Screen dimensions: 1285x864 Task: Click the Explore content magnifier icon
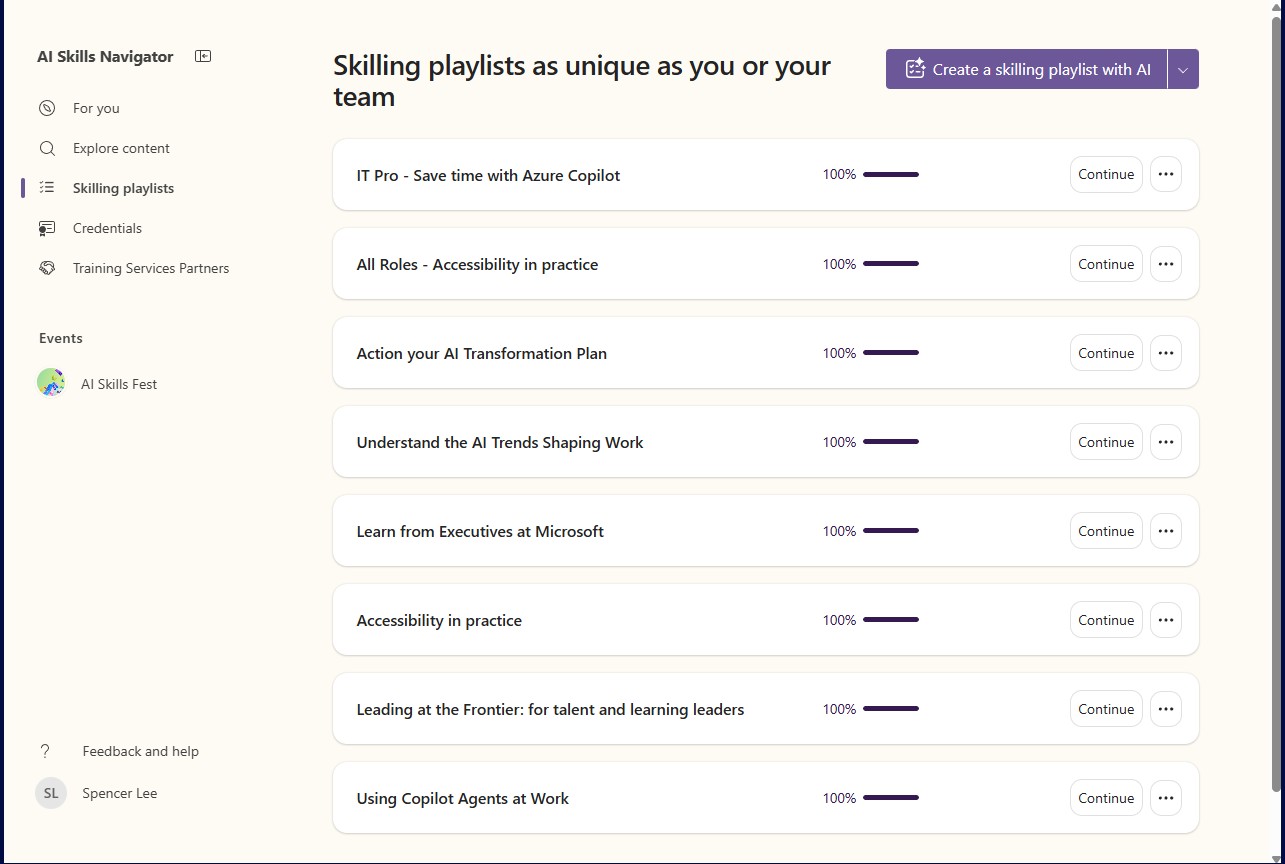47,148
